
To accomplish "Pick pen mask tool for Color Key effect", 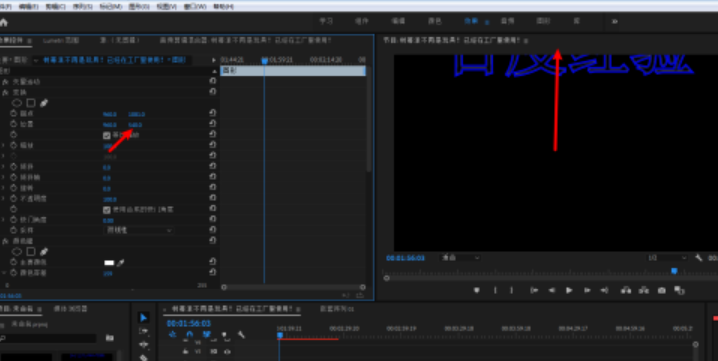I will 44,252.
